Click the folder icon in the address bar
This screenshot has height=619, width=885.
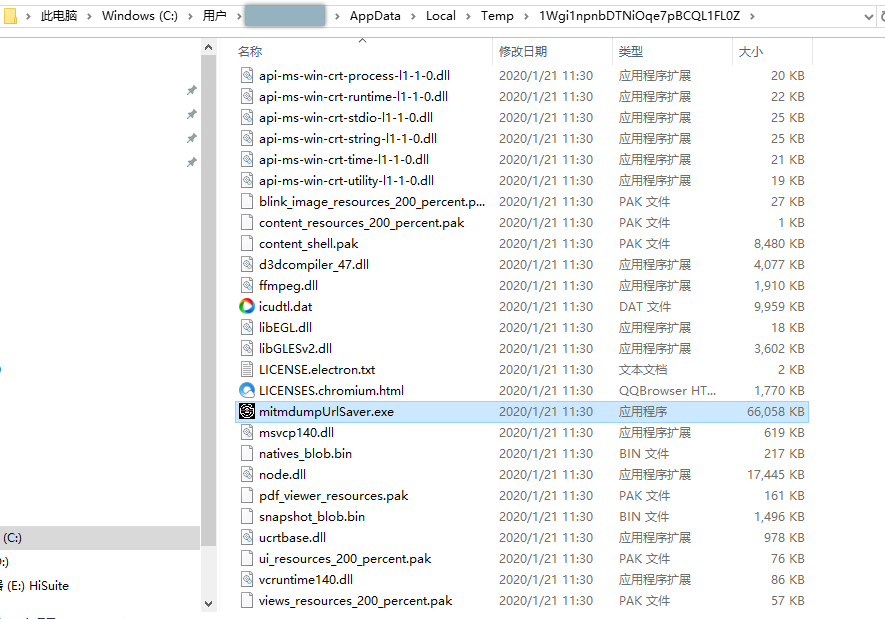(x=10, y=16)
